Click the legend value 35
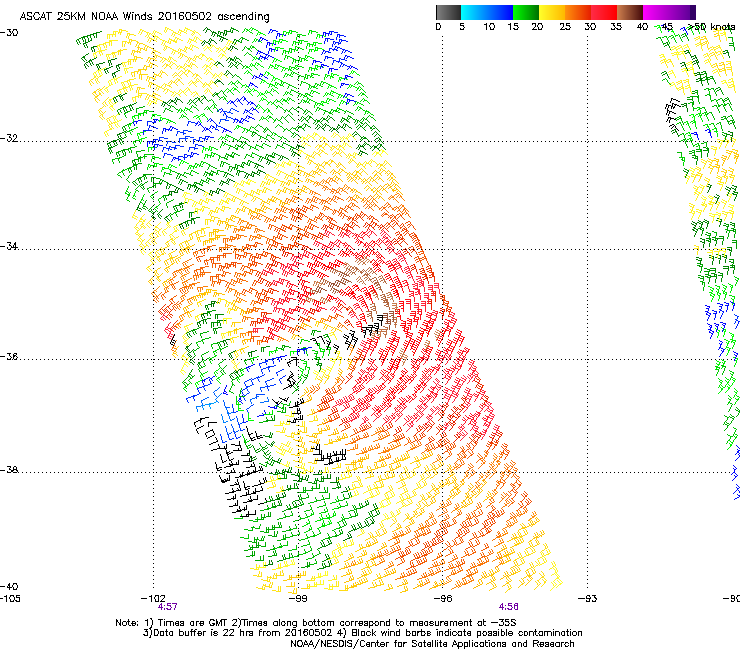 (x=616, y=27)
